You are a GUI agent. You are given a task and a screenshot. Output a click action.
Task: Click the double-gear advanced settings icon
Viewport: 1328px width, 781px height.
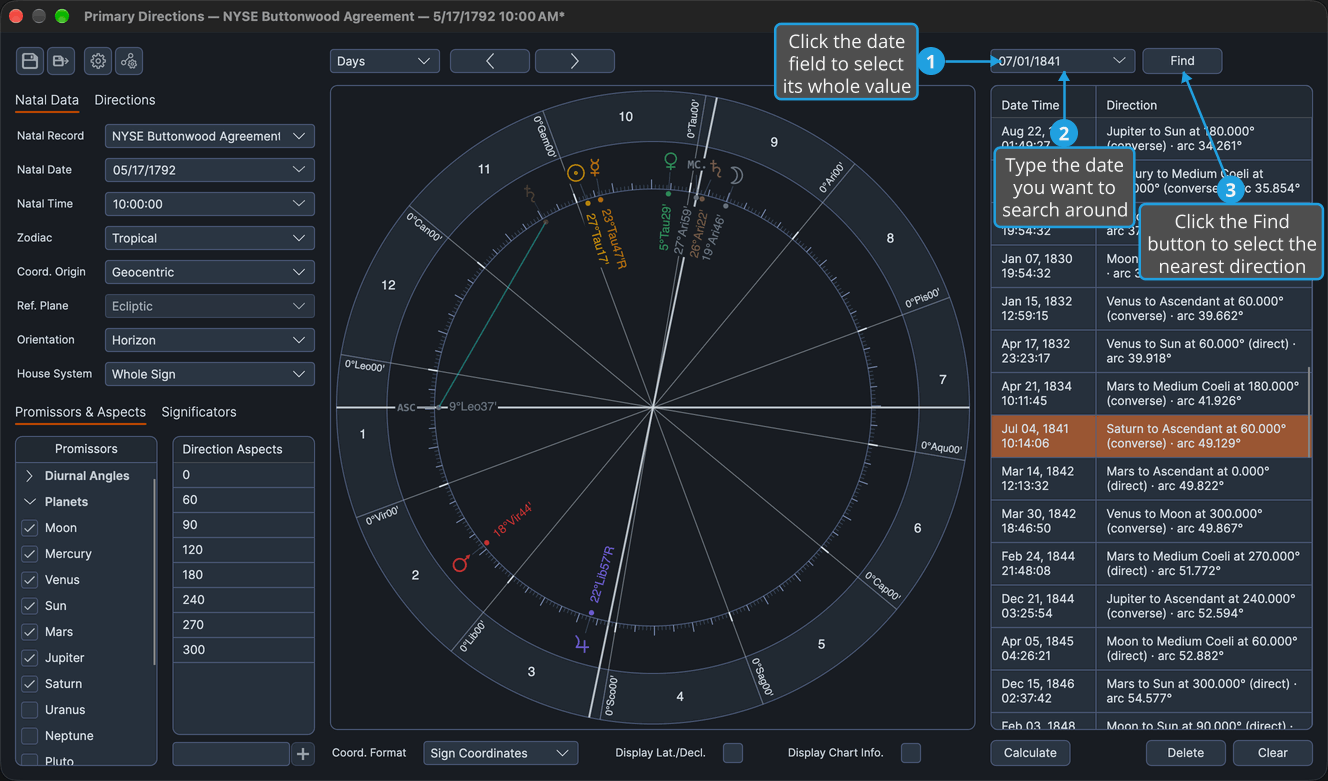129,61
